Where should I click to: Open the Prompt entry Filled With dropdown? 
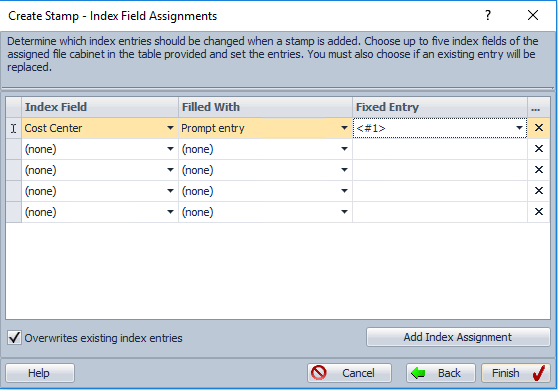tap(344, 128)
